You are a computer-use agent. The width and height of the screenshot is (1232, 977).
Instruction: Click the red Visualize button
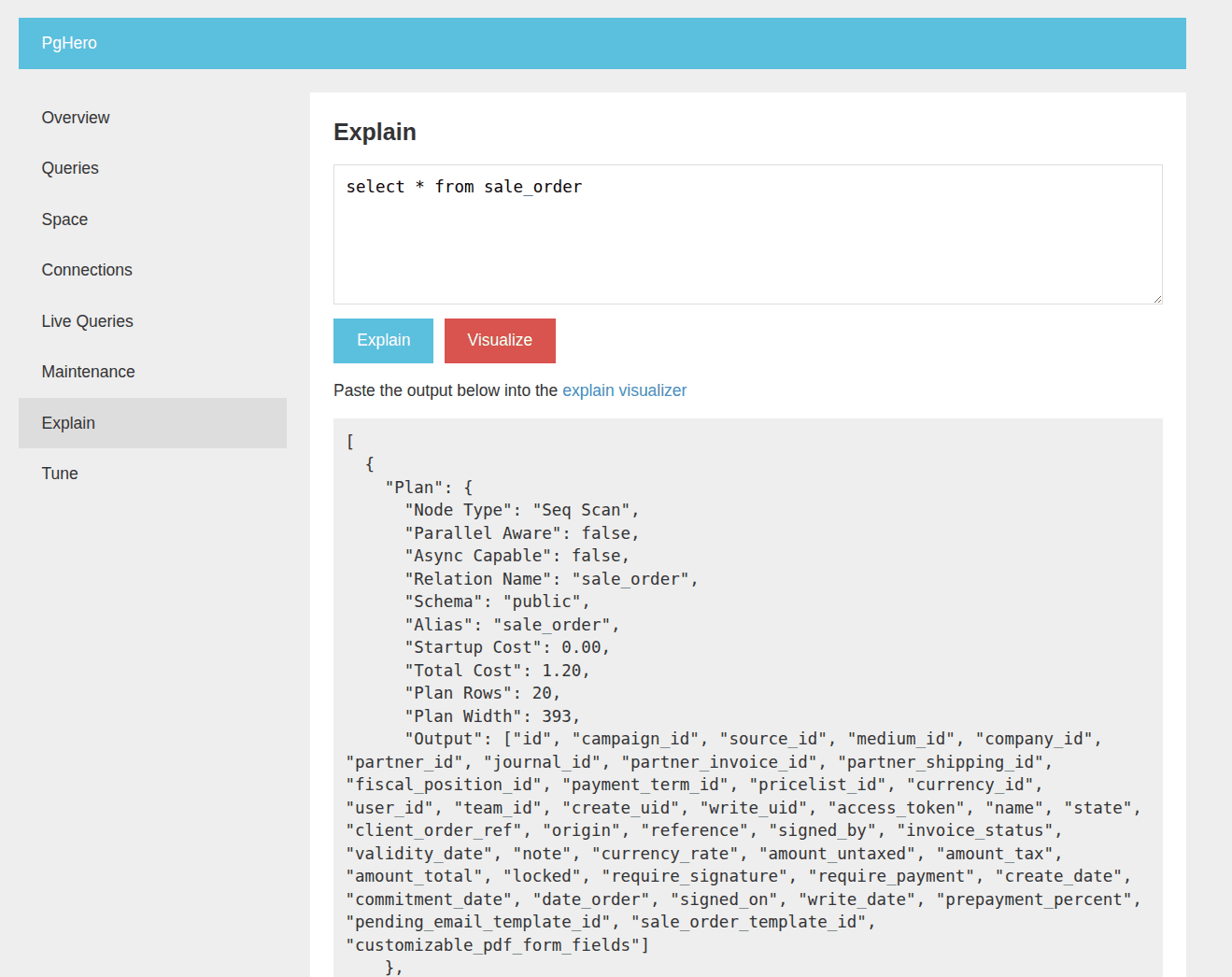coord(500,341)
